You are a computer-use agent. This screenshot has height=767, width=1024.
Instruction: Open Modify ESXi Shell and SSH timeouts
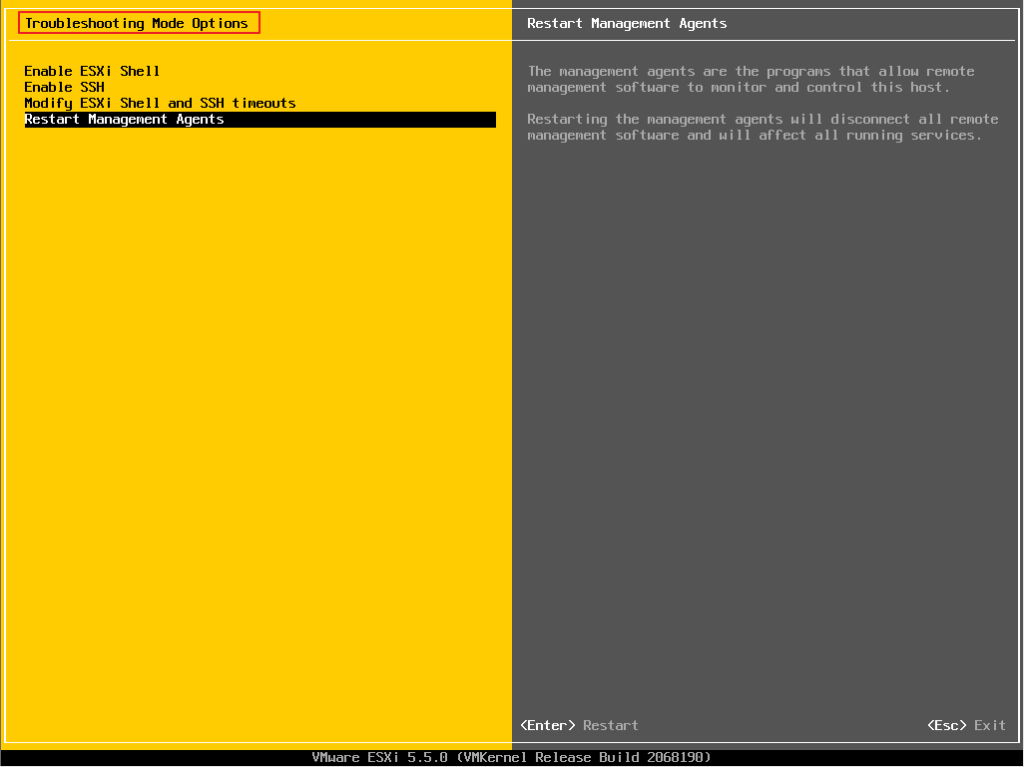click(160, 103)
